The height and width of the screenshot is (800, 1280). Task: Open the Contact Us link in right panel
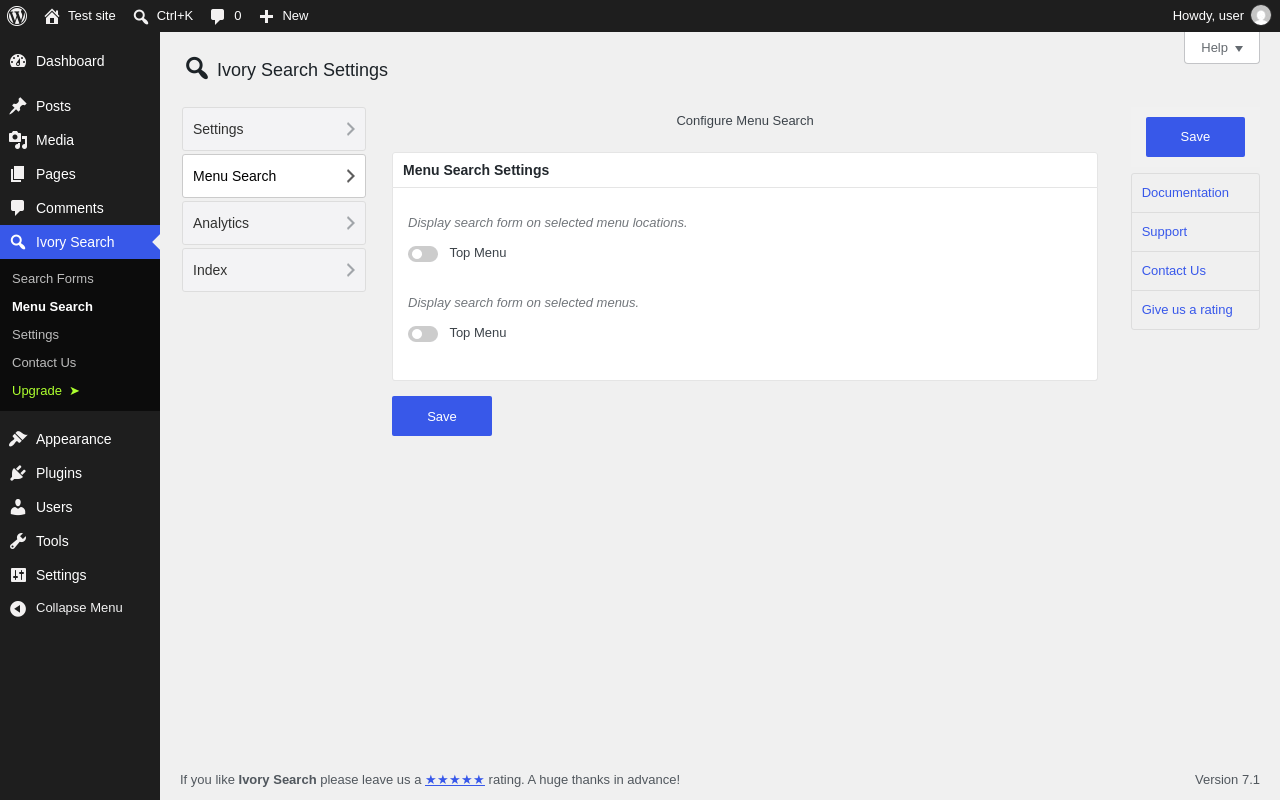pos(1174,271)
